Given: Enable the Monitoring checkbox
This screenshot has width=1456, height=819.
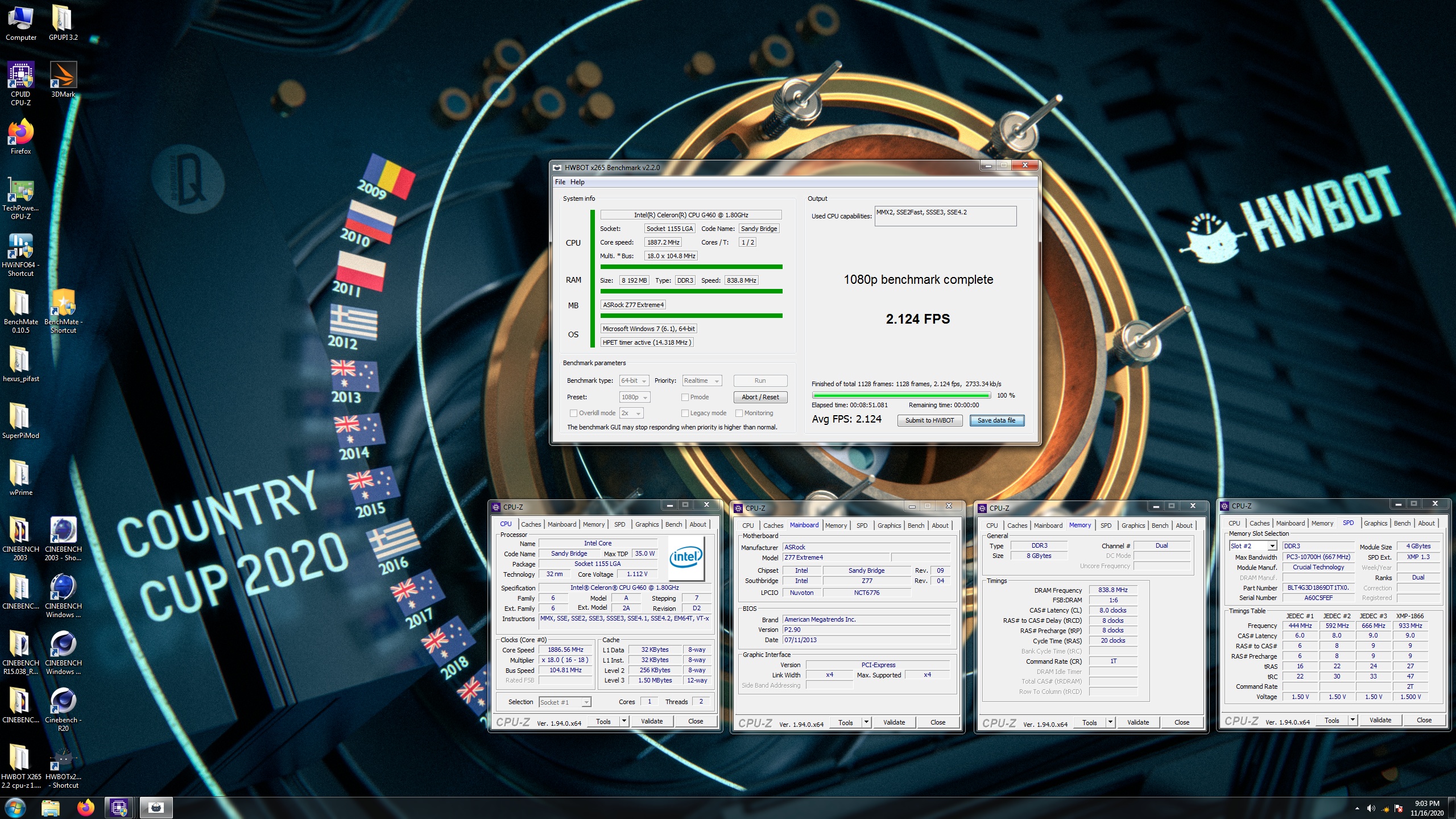Looking at the screenshot, I should point(739,413).
